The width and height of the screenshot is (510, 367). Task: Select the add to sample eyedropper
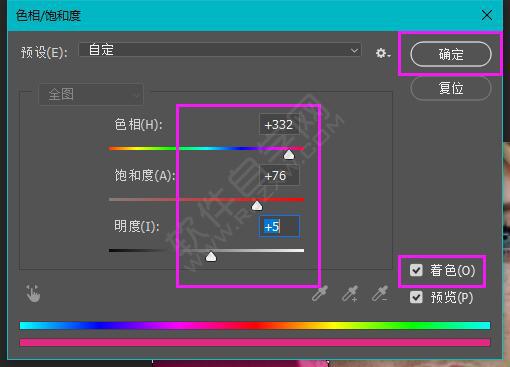(x=350, y=294)
